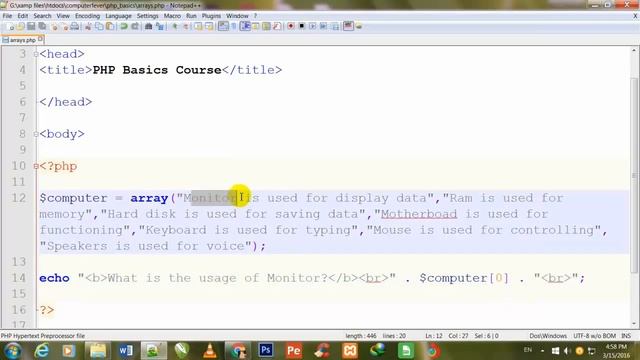Click the volume speaker tray icon
The height and width of the screenshot is (360, 640).
pos(567,351)
